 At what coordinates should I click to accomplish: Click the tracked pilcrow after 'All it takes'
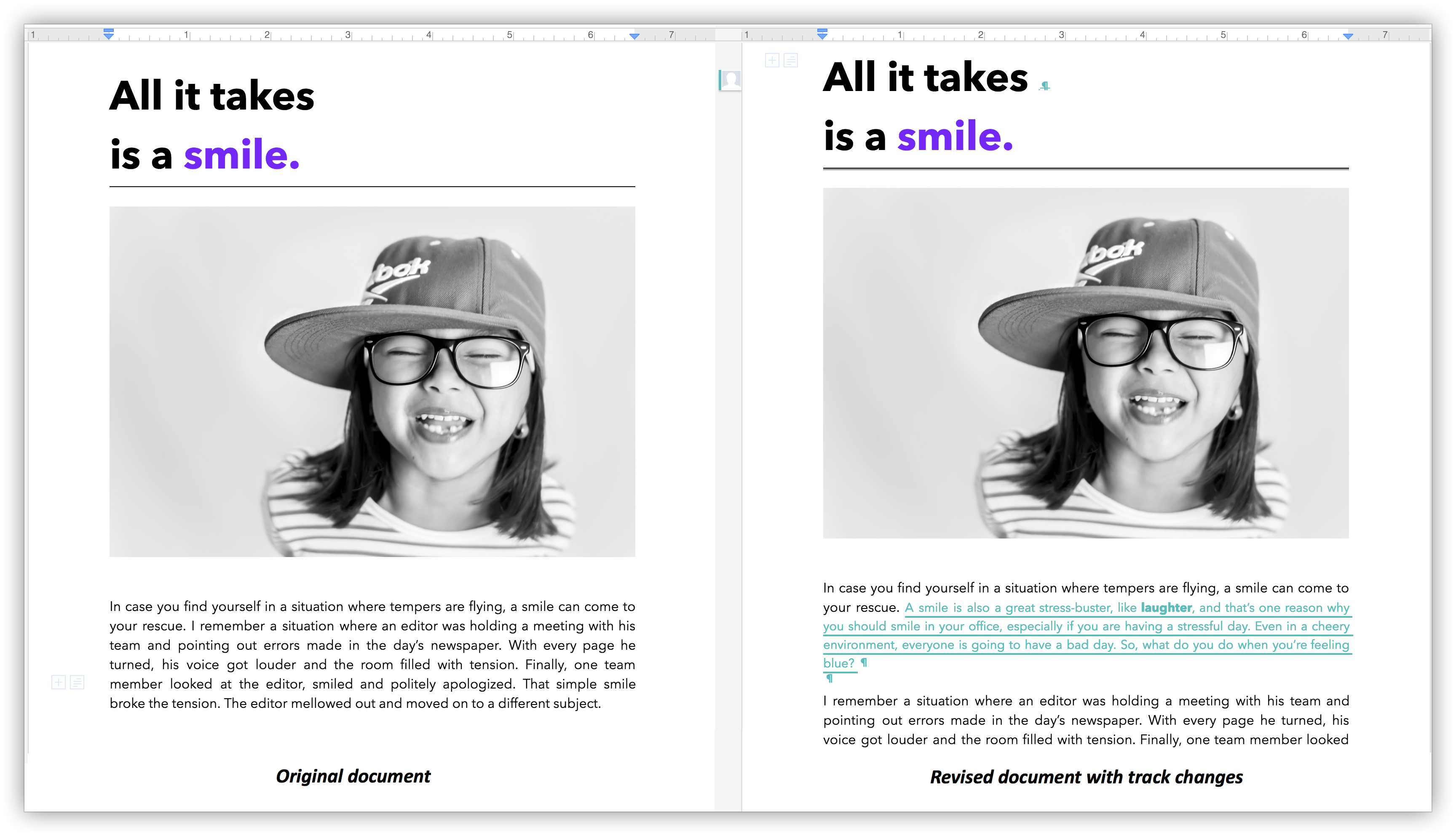point(1044,86)
